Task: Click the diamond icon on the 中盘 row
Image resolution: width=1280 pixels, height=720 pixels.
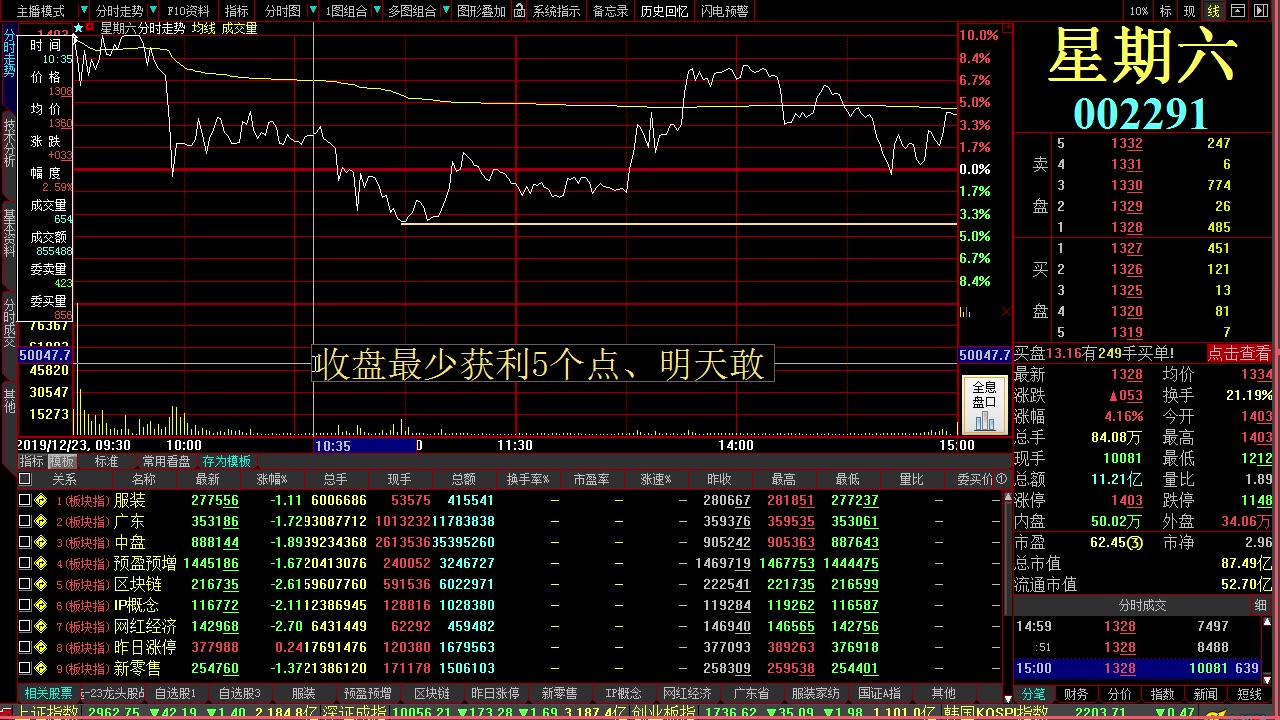Action: pos(41,542)
